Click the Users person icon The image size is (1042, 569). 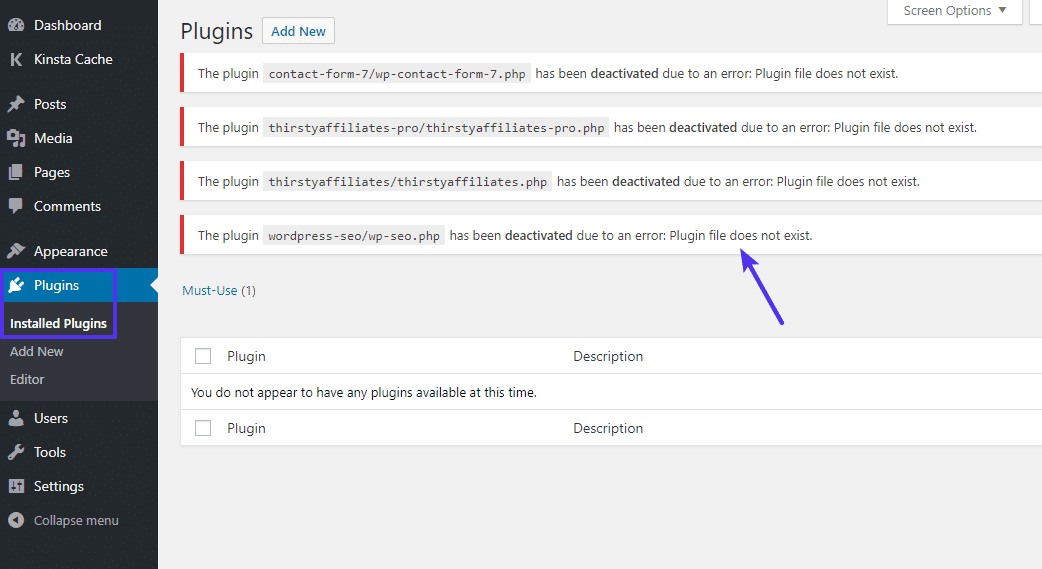tap(16, 418)
